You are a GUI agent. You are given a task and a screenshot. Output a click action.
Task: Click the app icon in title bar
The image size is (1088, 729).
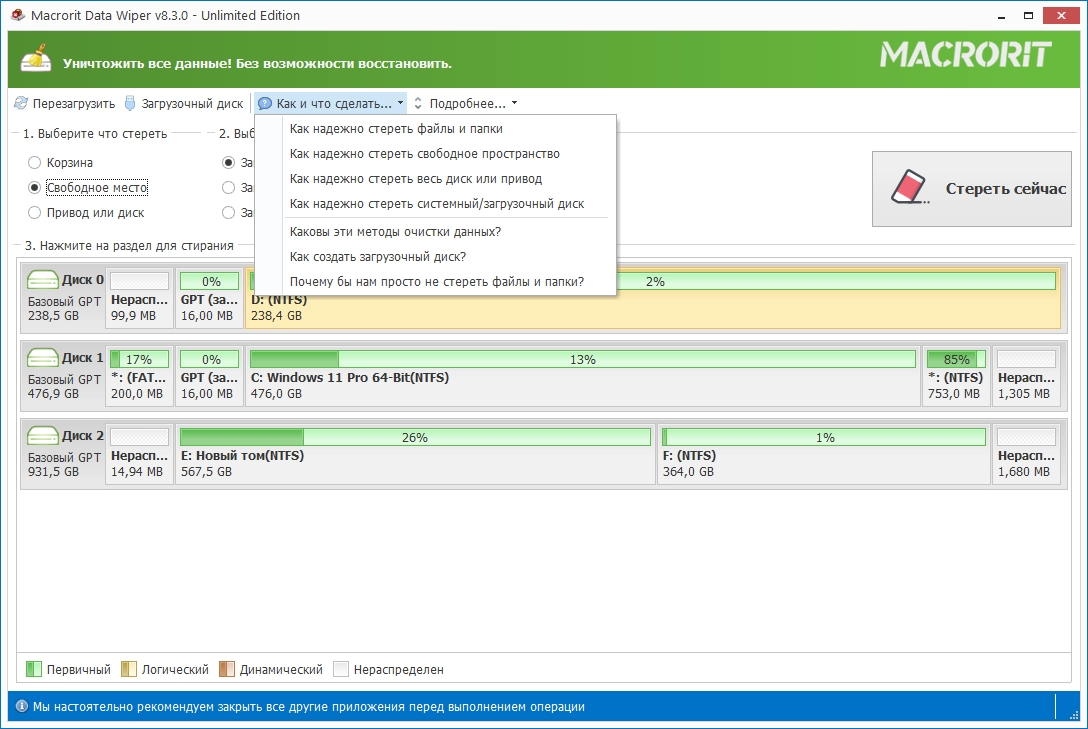click(x=18, y=15)
